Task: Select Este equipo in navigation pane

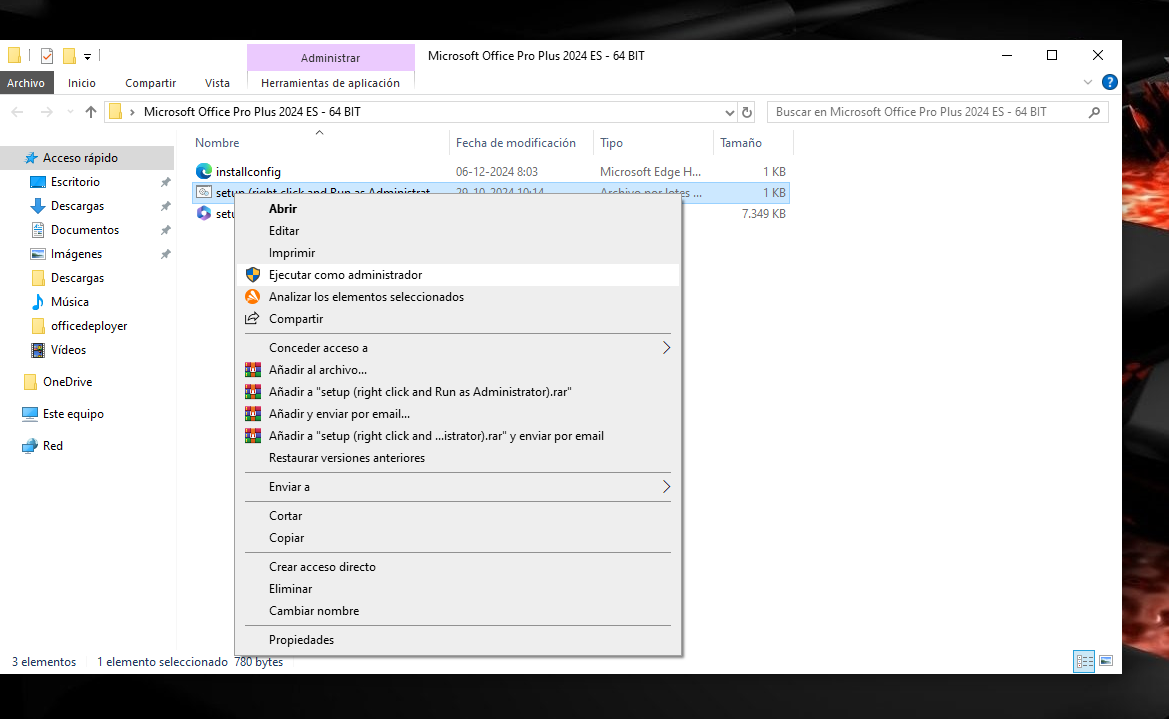Action: [73, 414]
